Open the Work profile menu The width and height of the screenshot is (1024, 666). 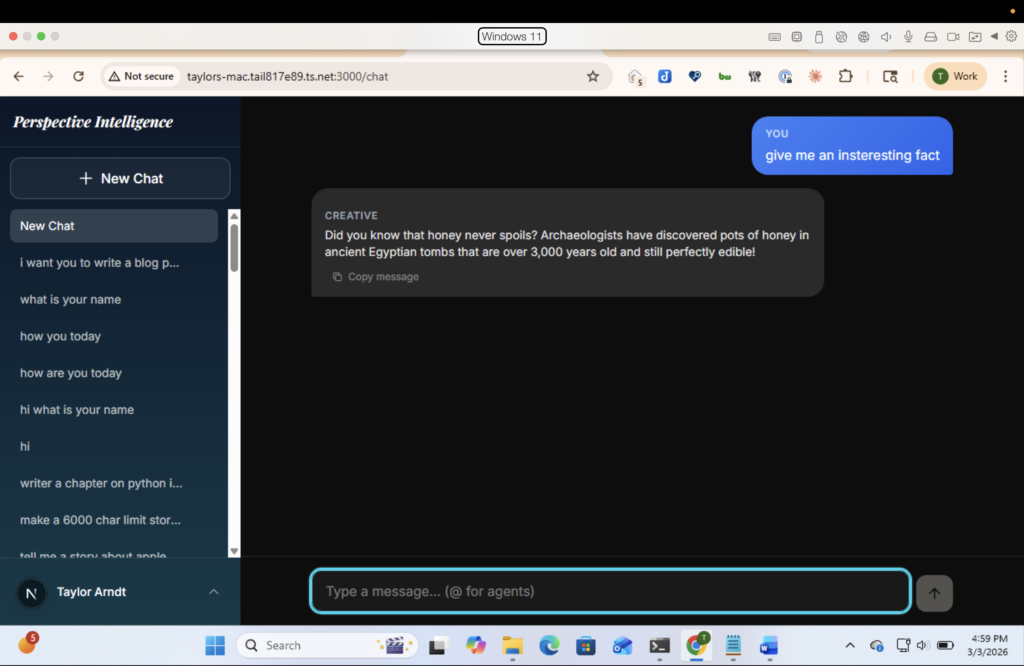tap(955, 76)
